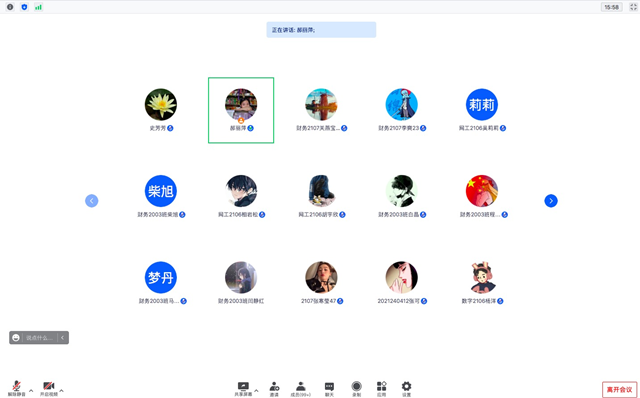The image size is (640, 398).
Task: Select the black-and-white hat figure avatar
Action: tap(401, 191)
